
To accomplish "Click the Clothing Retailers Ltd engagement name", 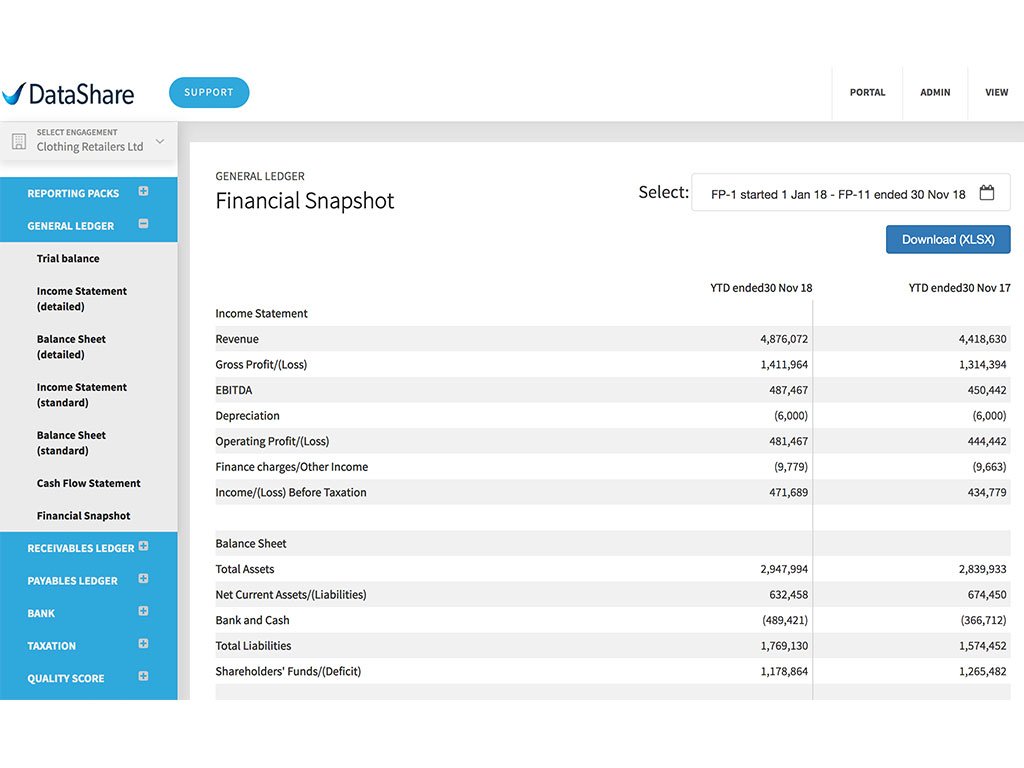I will pos(89,147).
